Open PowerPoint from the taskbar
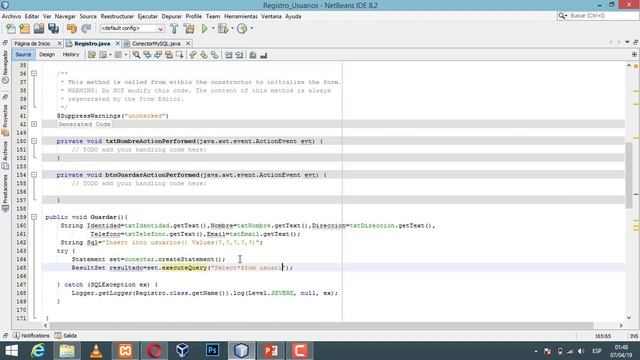Image resolution: width=640 pixels, height=360 pixels. click(x=271, y=351)
